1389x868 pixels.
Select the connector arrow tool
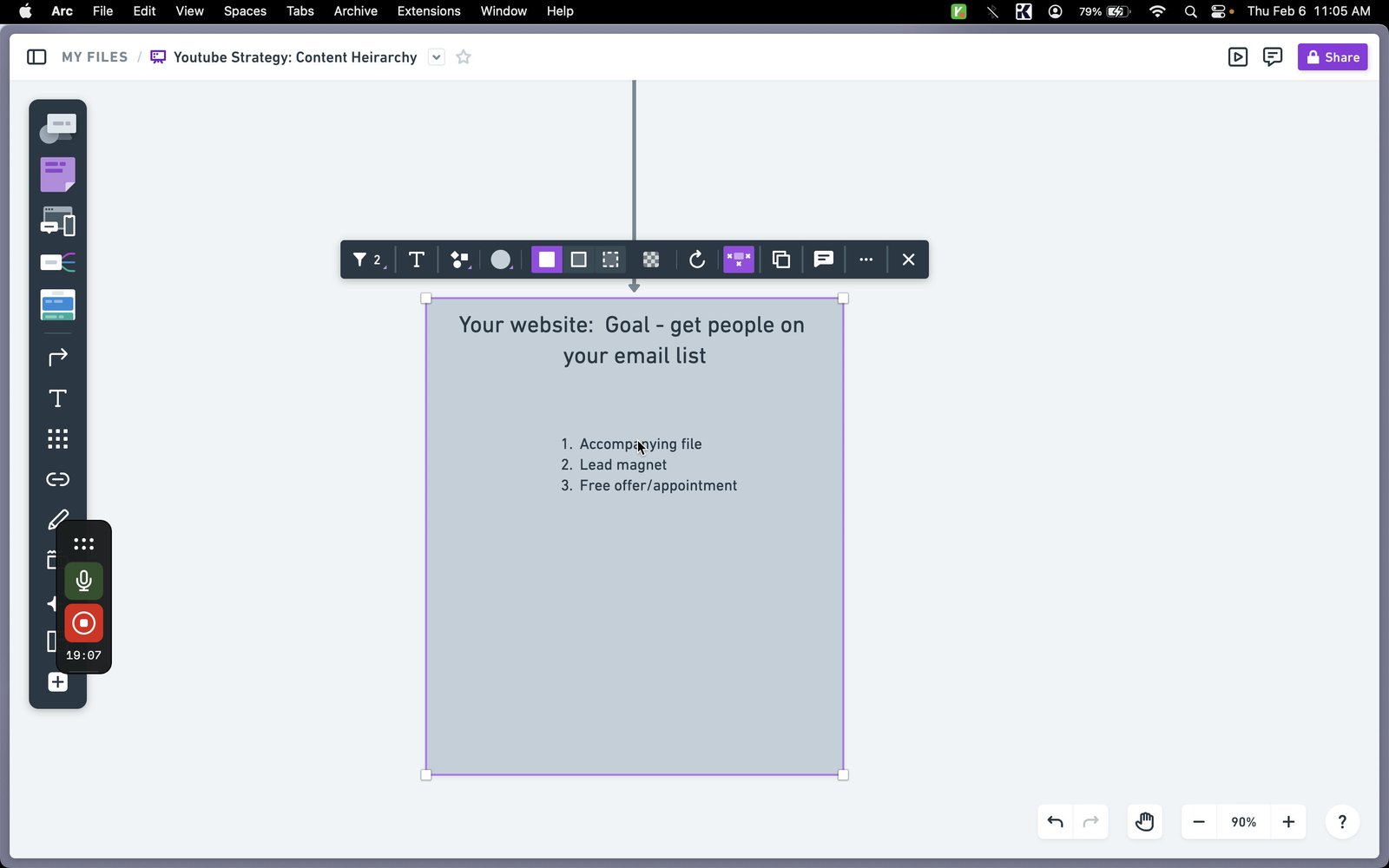click(57, 357)
